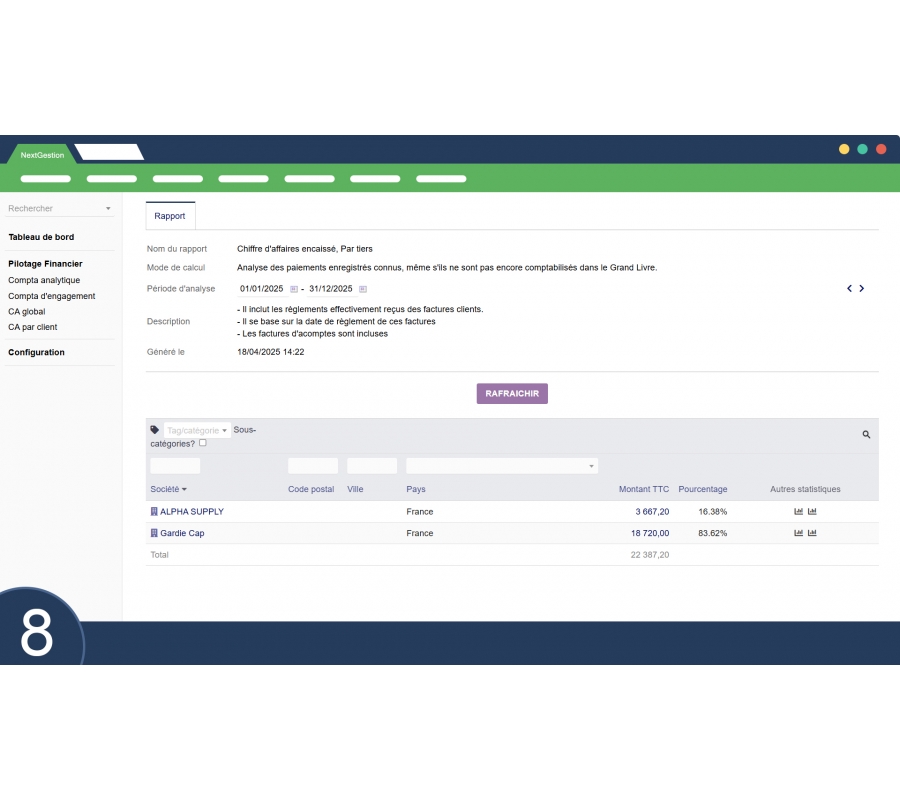Open the start date calendar picker icon
This screenshot has width=900, height=800.
click(x=294, y=289)
